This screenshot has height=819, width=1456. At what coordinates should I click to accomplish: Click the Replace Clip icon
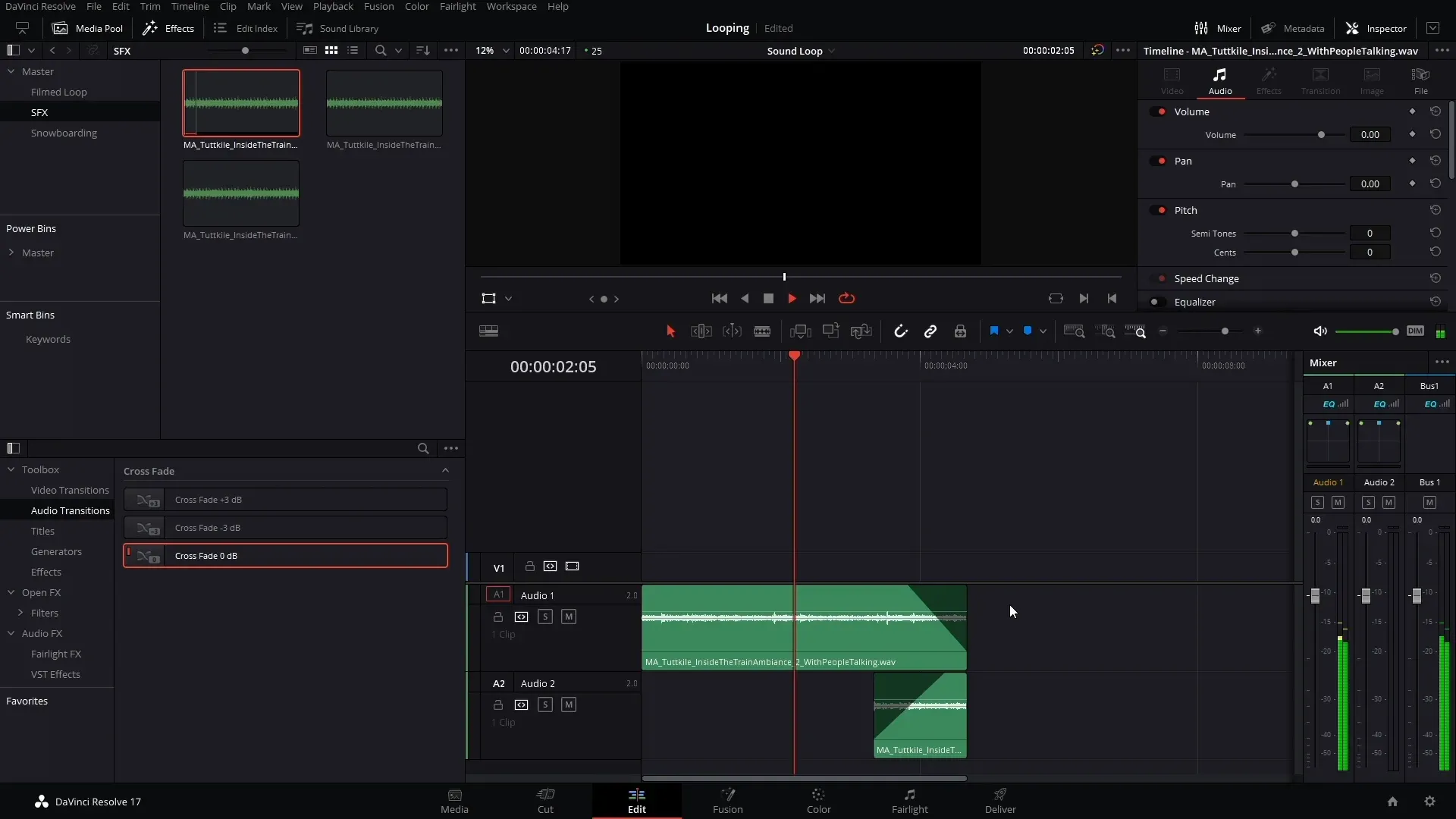coord(861,331)
